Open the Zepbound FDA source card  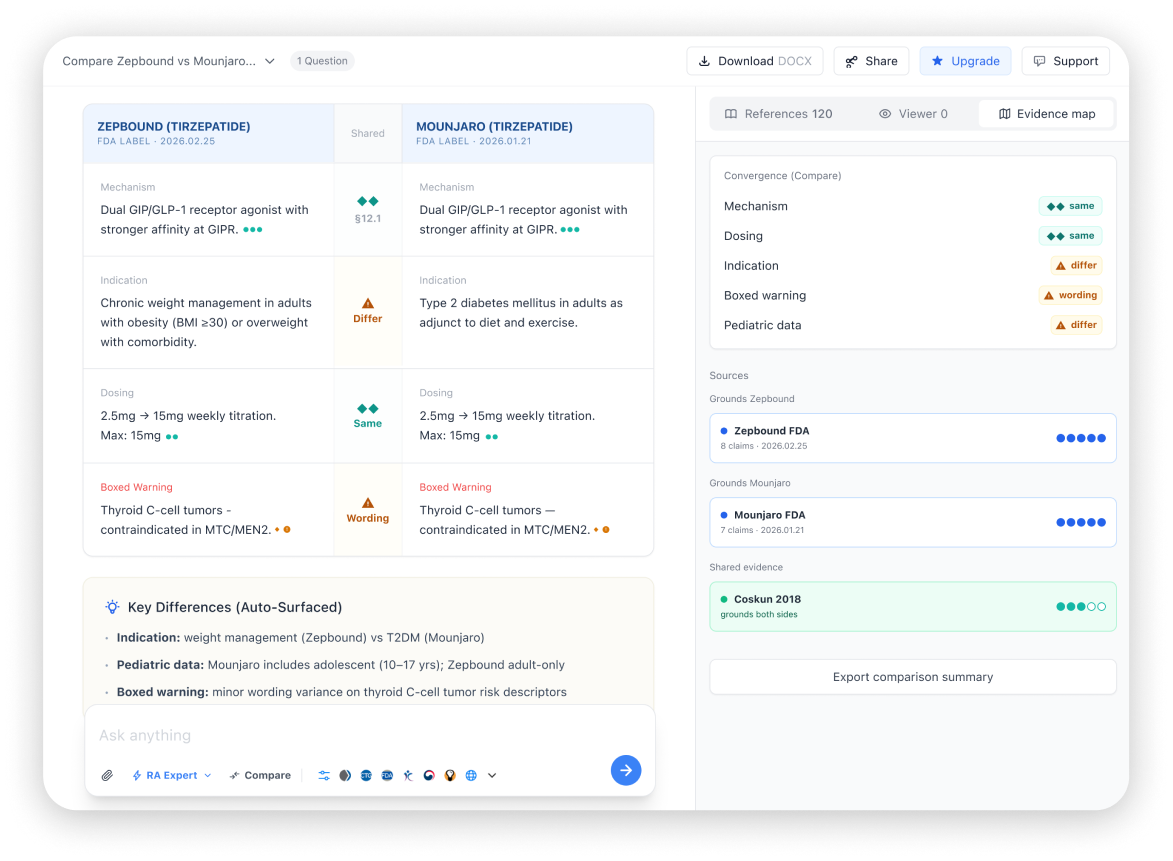pos(913,438)
